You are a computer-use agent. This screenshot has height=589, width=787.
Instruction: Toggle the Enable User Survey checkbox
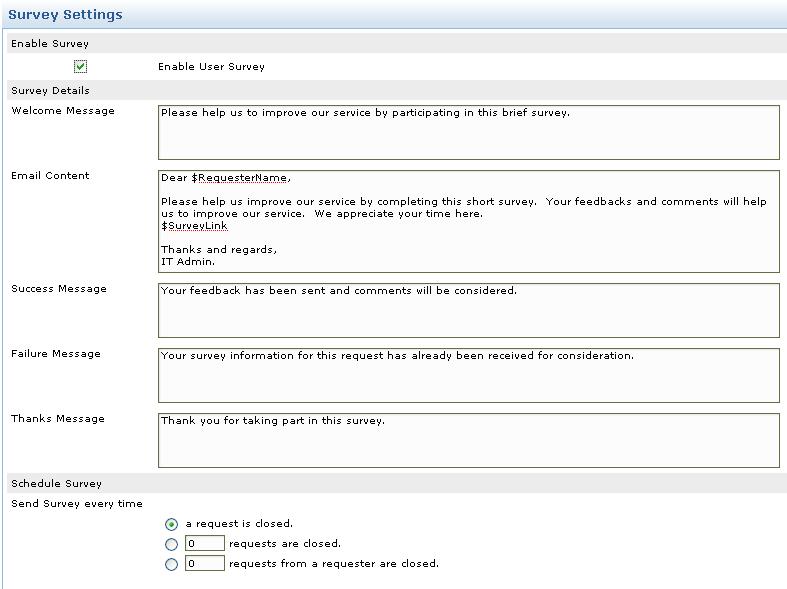tap(80, 67)
